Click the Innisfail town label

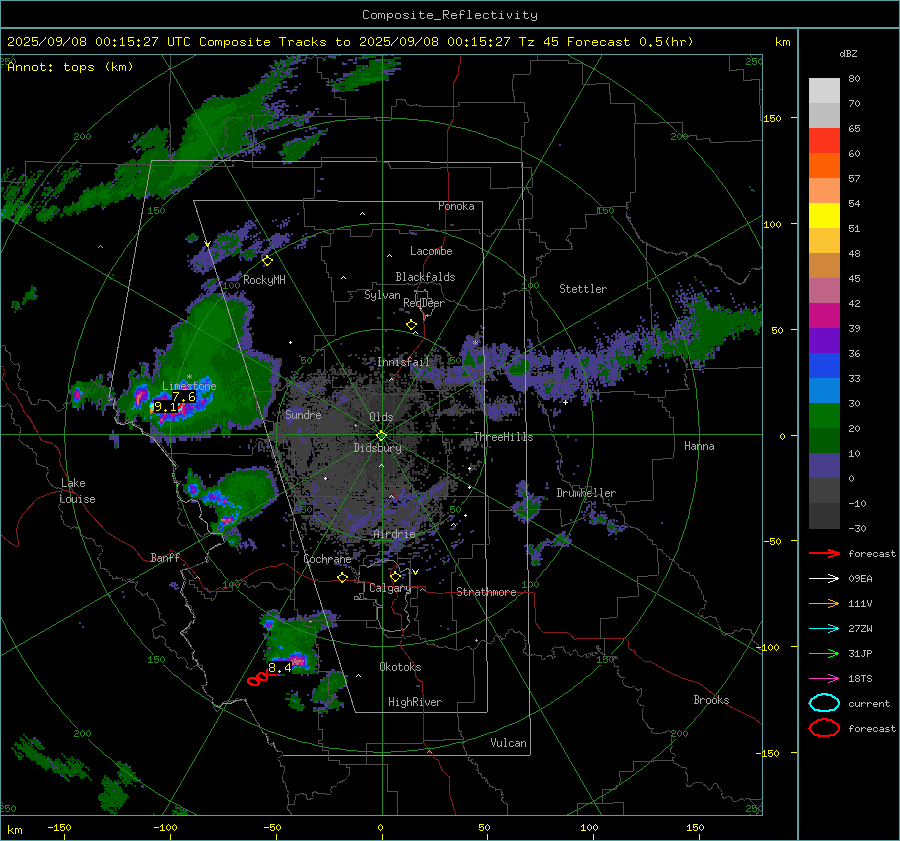tap(403, 362)
